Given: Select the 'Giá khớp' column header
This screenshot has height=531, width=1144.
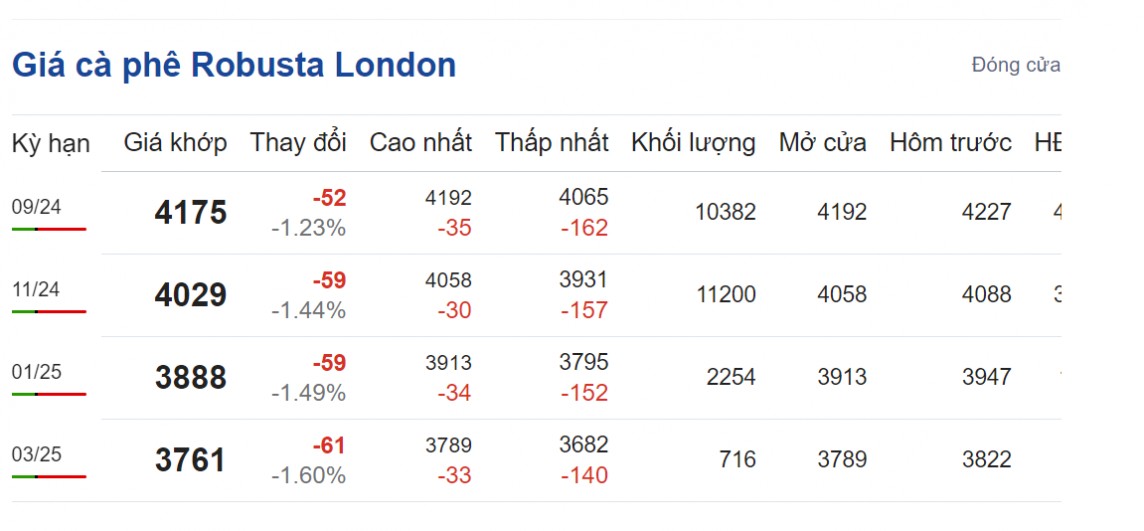Looking at the screenshot, I should coord(175,143).
